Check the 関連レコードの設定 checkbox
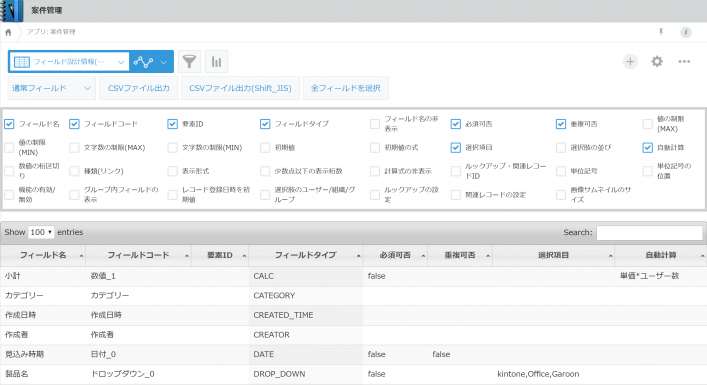Screen dimensions: 707x385 click(x=456, y=195)
